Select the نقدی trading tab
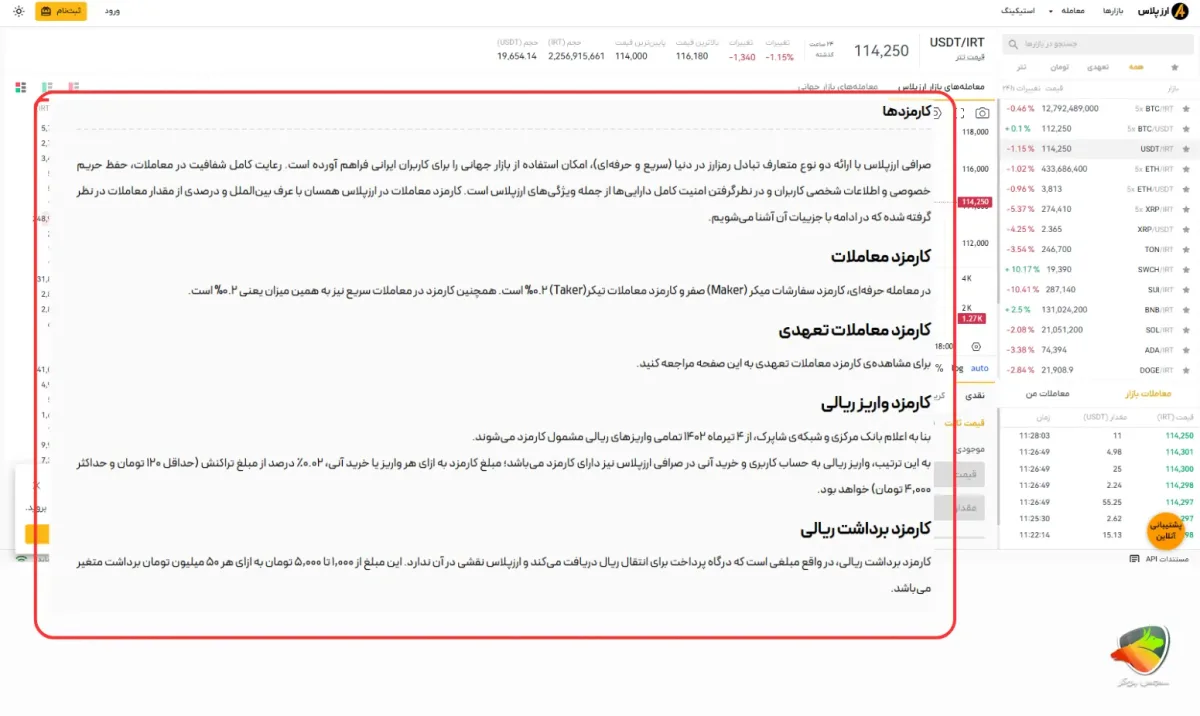This screenshot has width=1200, height=716. point(973,397)
